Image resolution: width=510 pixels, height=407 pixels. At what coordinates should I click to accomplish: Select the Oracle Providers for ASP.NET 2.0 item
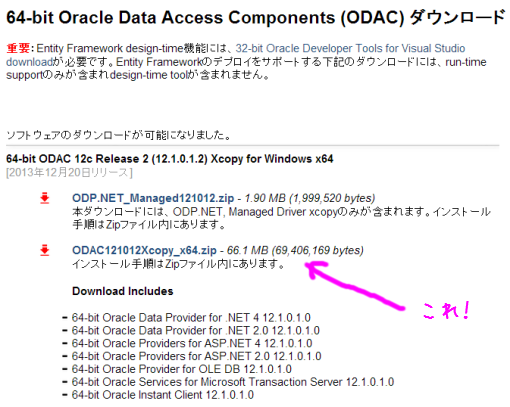click(196, 356)
